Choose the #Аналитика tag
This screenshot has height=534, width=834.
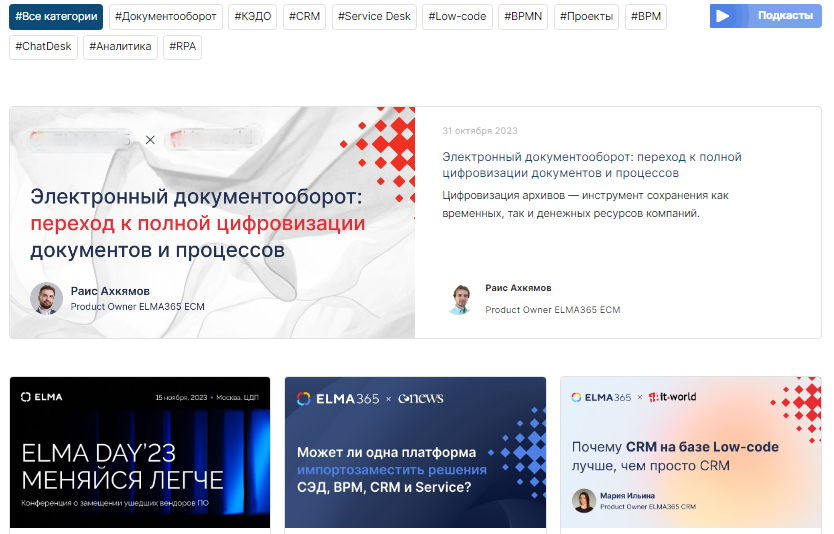[x=120, y=47]
